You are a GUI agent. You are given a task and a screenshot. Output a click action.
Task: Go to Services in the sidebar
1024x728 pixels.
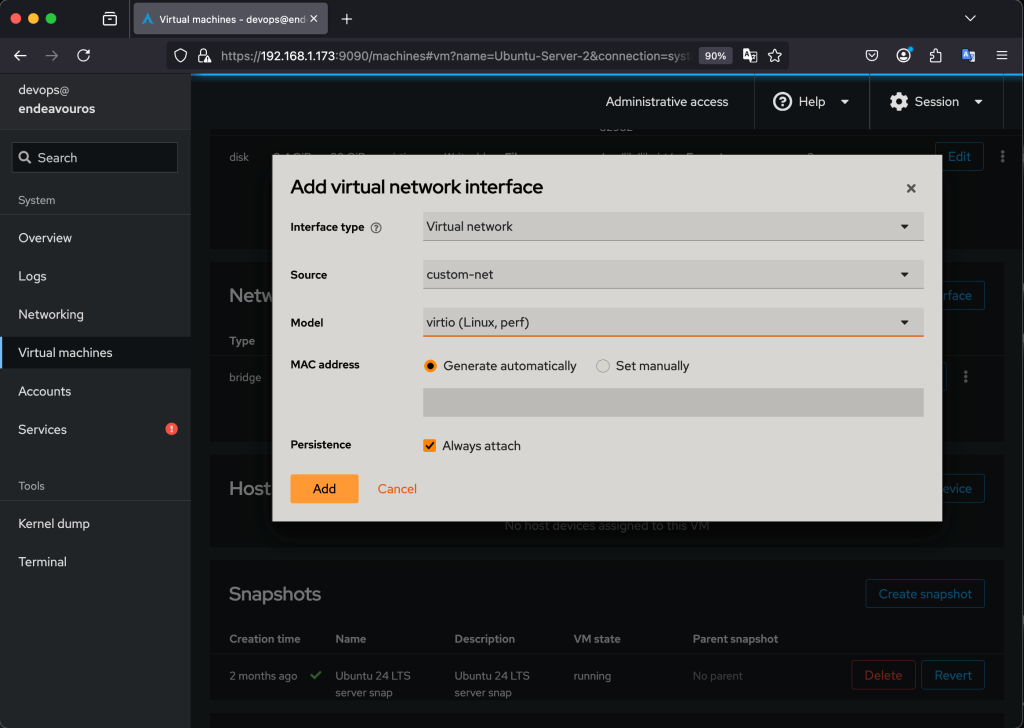(43, 429)
